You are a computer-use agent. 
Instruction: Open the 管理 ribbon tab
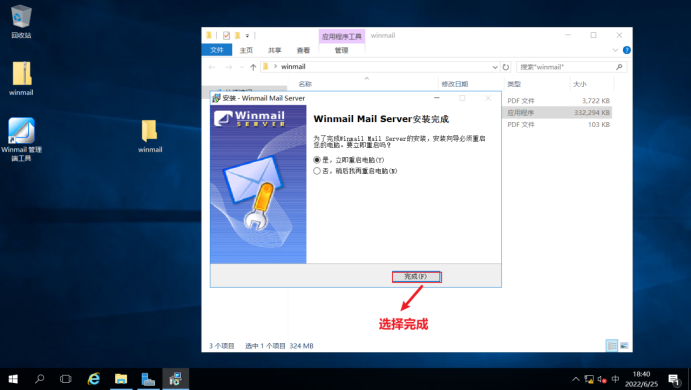pyautogui.click(x=342, y=50)
